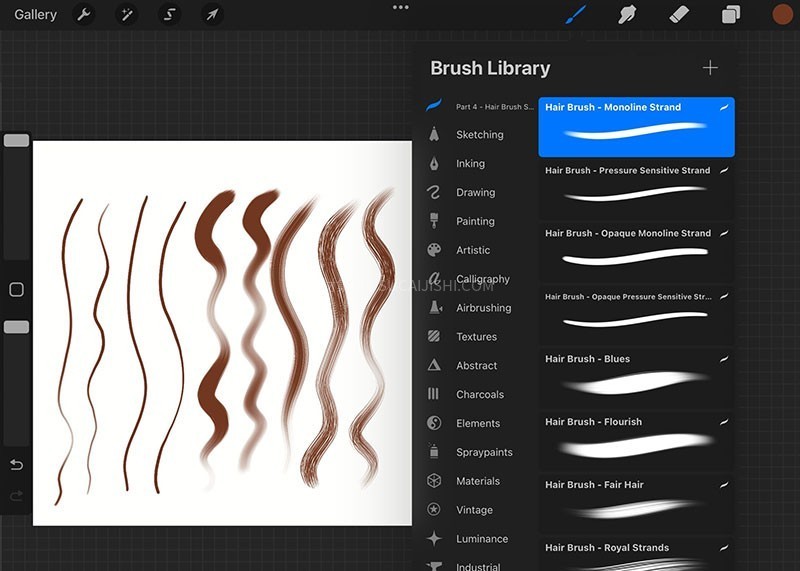Select the Selection S-ribbon tool
800x571 pixels.
(x=169, y=15)
